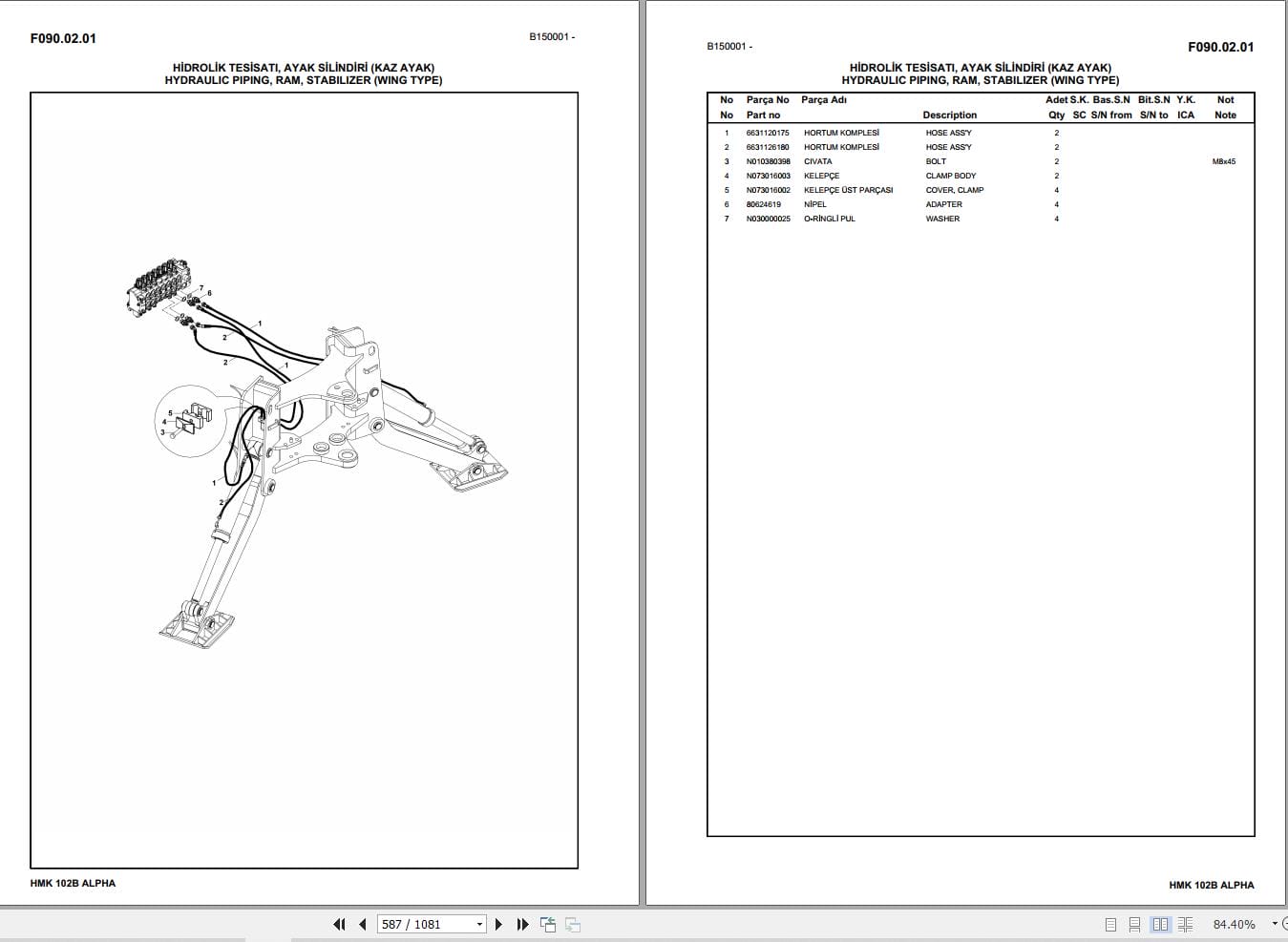Click part number 6631120175 in the table
This screenshot has width=1288, height=942.
767,133
